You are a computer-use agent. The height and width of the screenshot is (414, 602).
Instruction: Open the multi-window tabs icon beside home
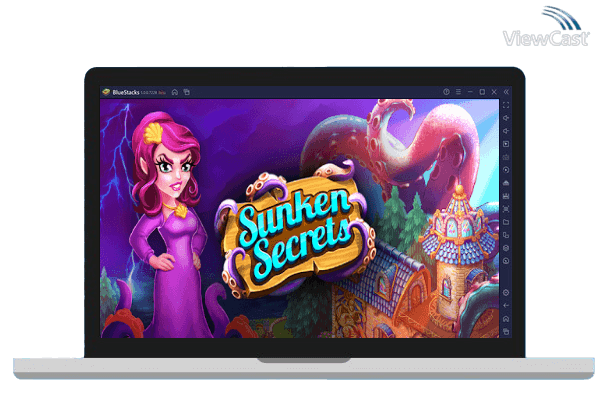tap(187, 92)
